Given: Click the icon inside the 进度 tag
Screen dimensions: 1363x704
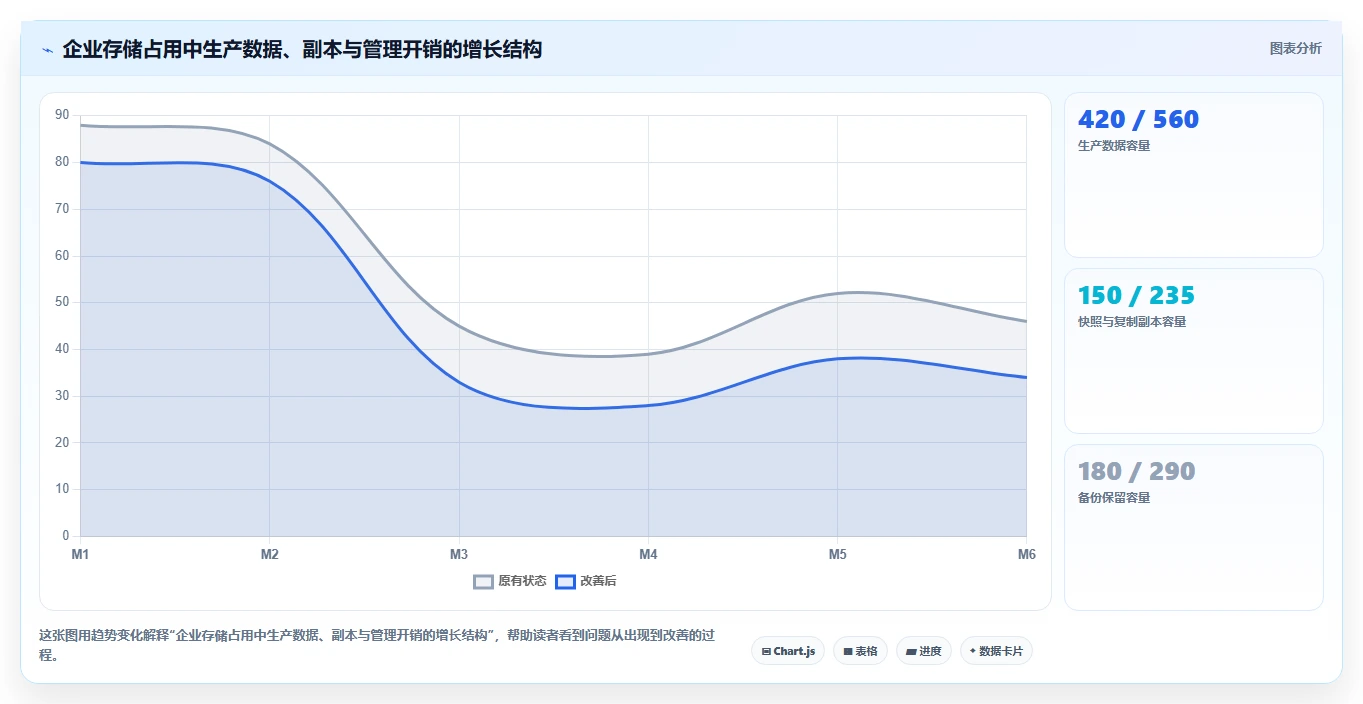Looking at the screenshot, I should 911,651.
